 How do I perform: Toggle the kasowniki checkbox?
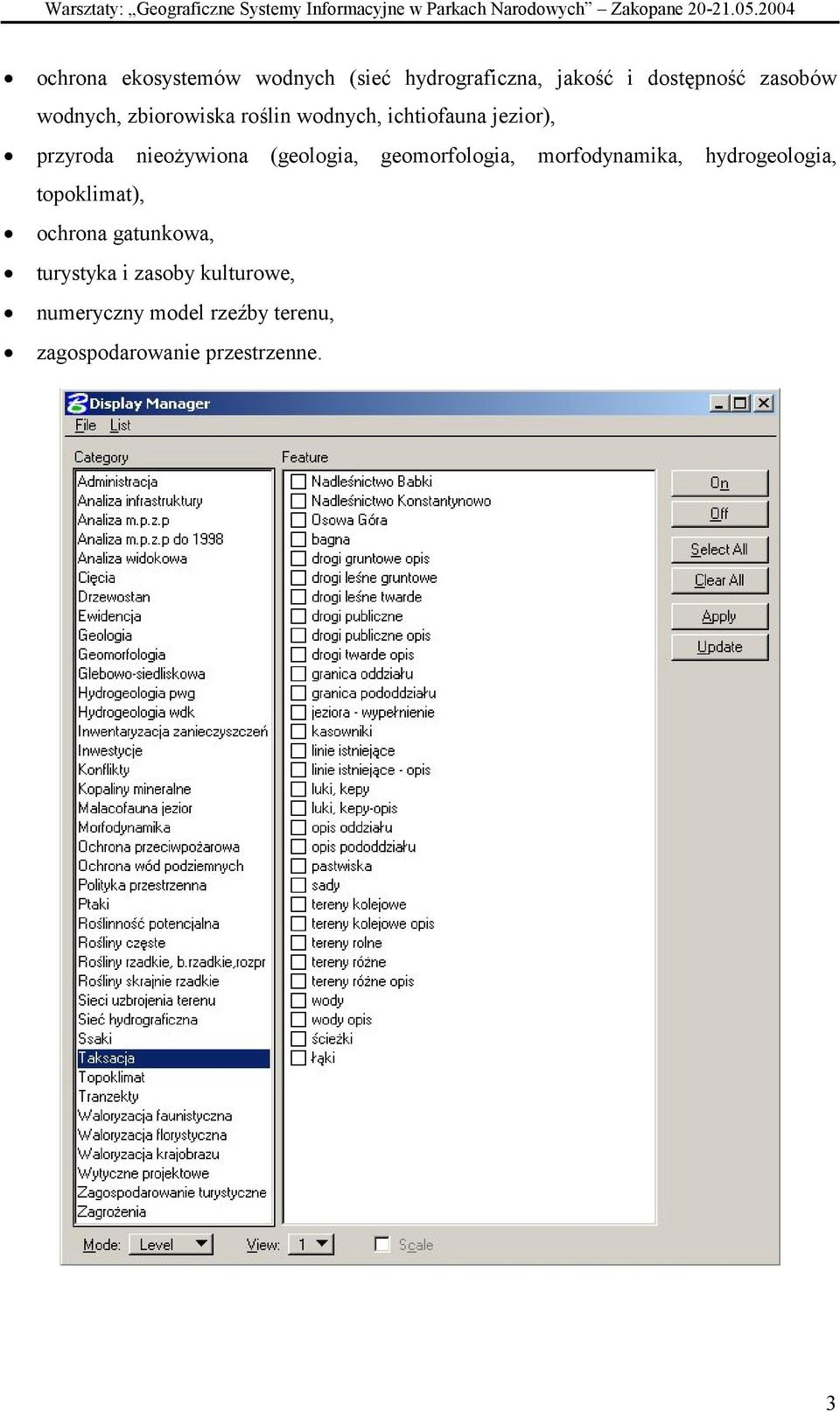298,732
